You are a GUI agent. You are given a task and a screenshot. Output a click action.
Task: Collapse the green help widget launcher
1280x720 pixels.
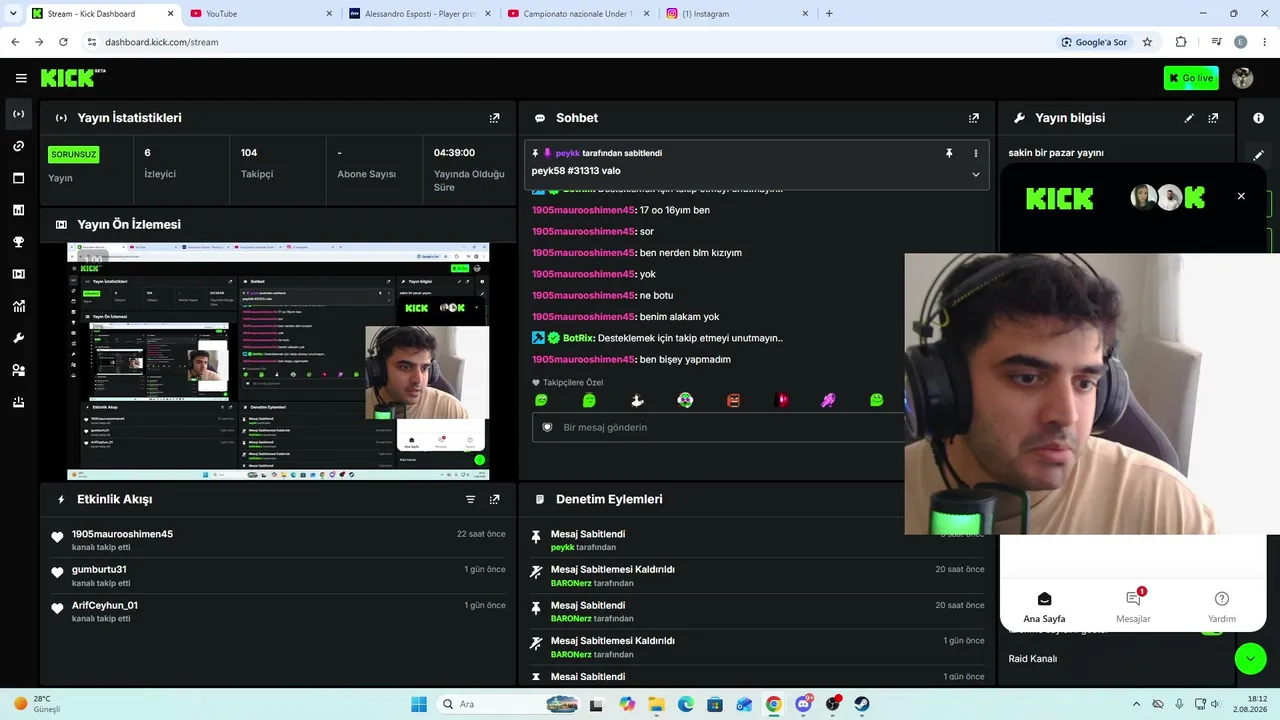1250,657
